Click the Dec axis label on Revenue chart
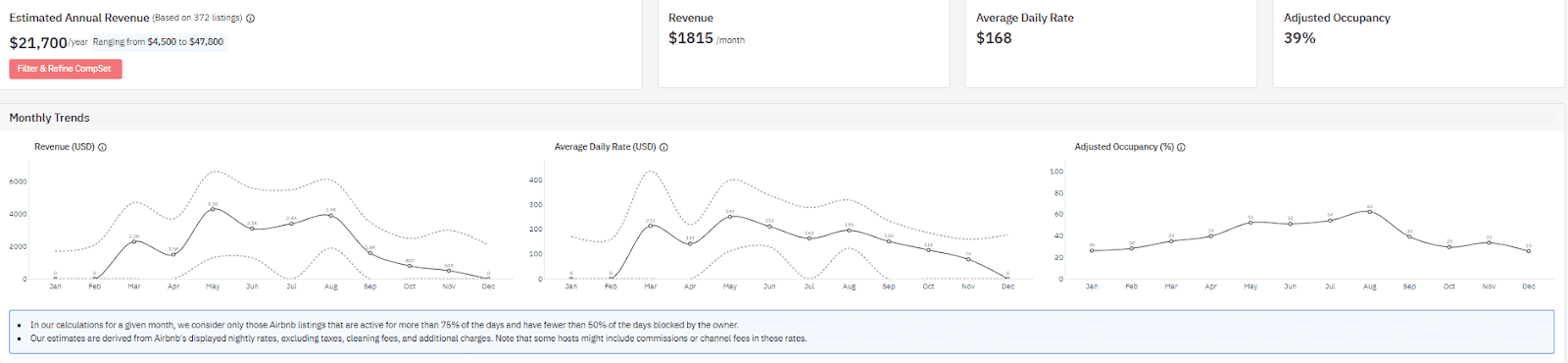This screenshot has width=1568, height=363. [x=488, y=286]
